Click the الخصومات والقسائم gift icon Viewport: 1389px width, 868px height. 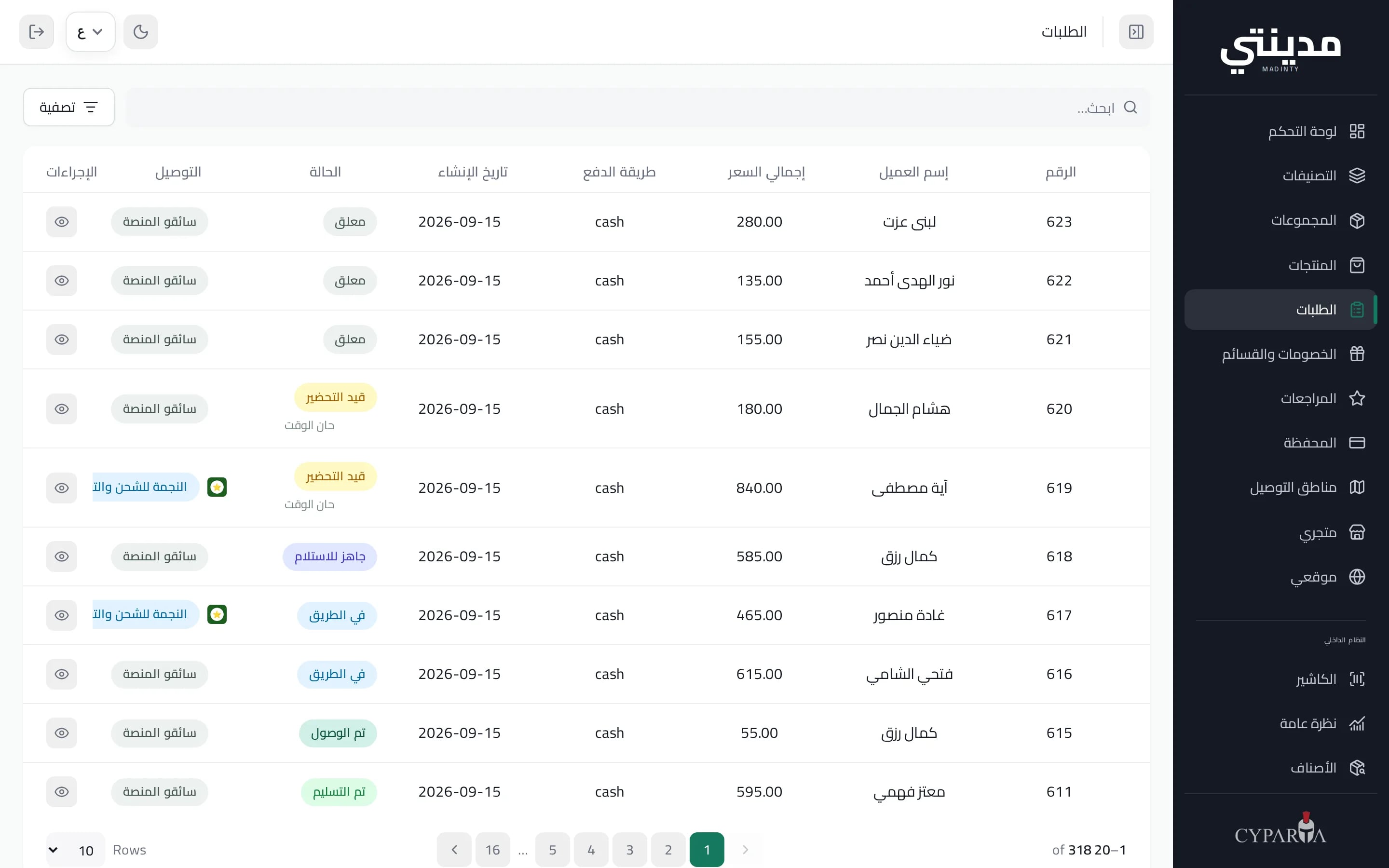[1357, 354]
